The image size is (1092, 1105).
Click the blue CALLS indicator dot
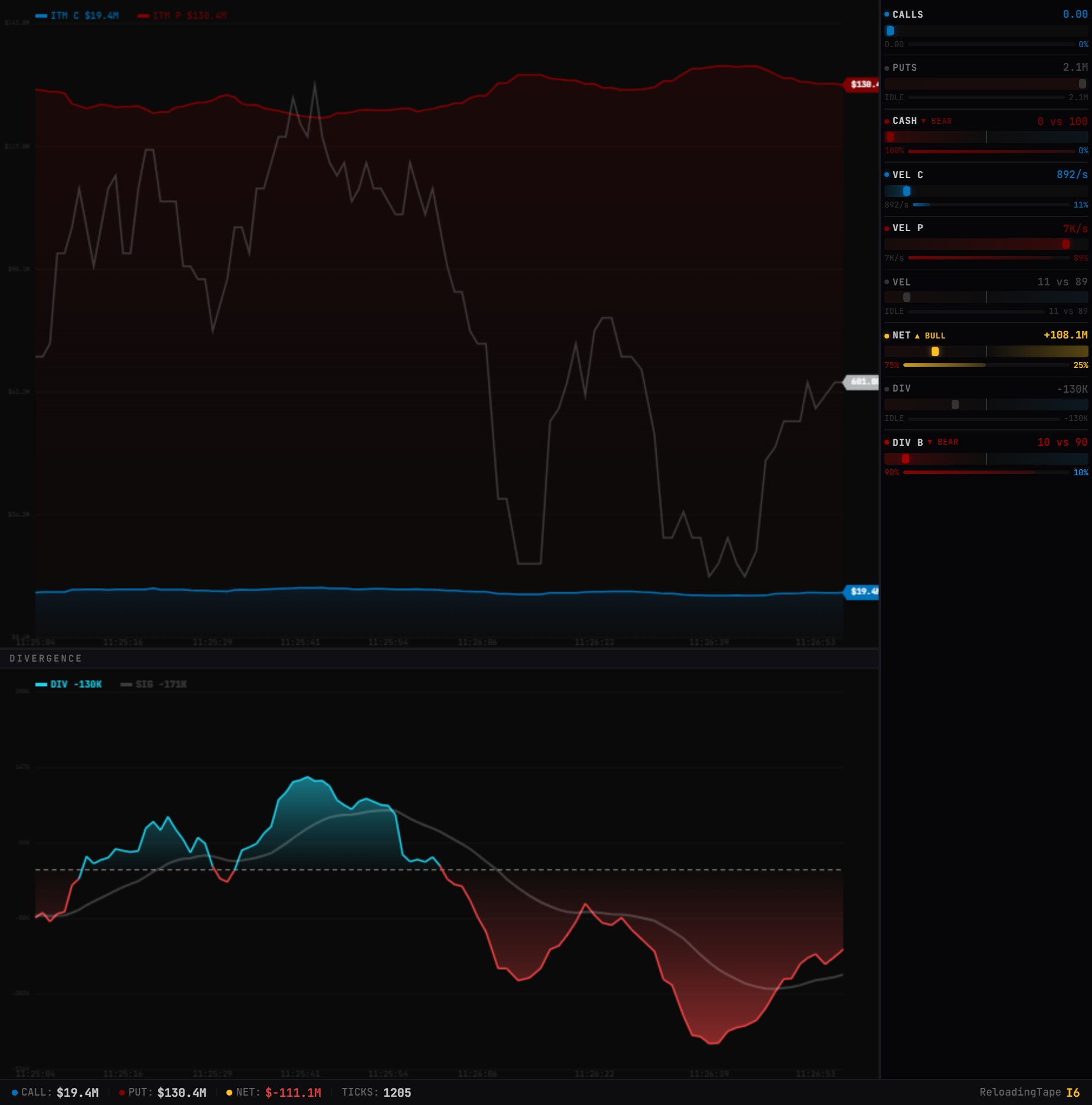(x=887, y=14)
